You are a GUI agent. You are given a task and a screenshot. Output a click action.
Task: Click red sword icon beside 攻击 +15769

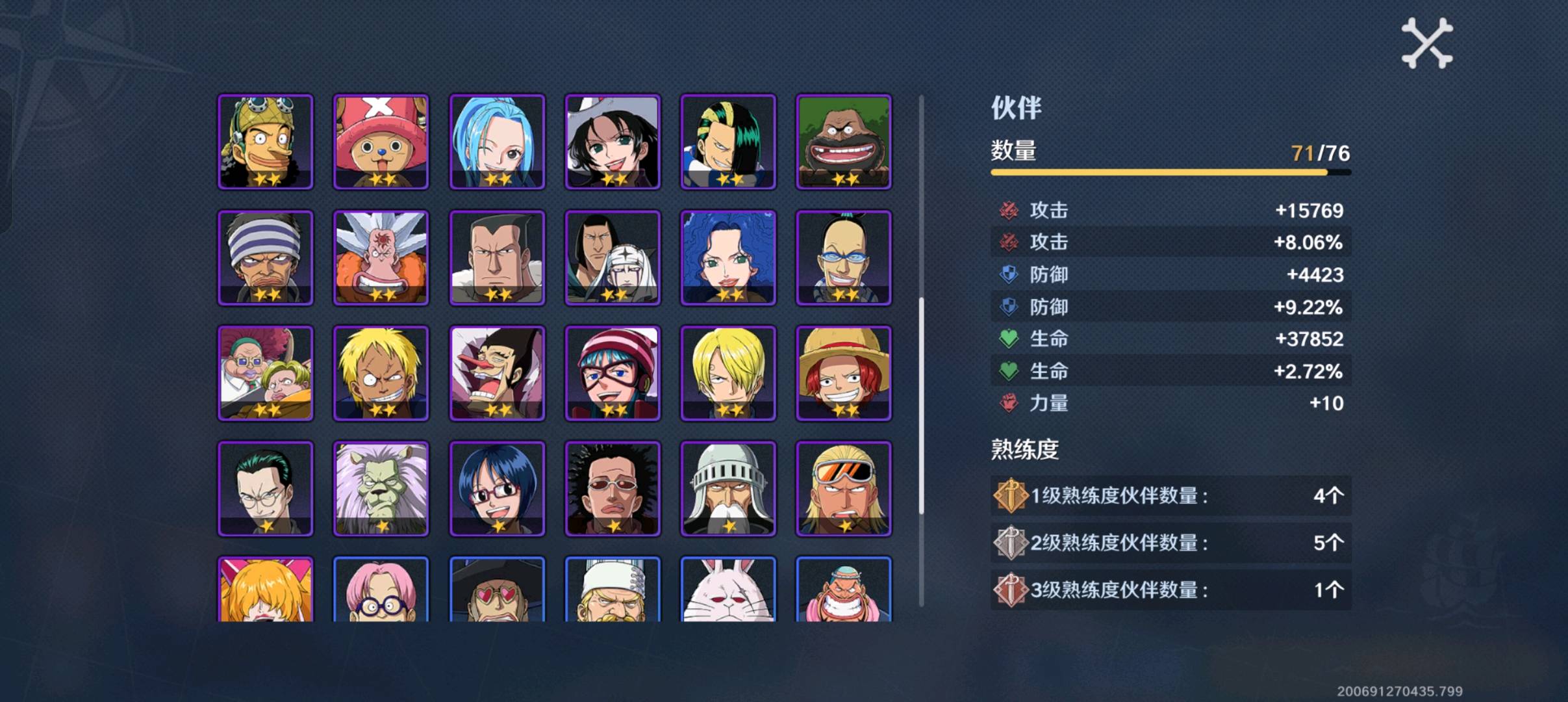[x=1008, y=210]
